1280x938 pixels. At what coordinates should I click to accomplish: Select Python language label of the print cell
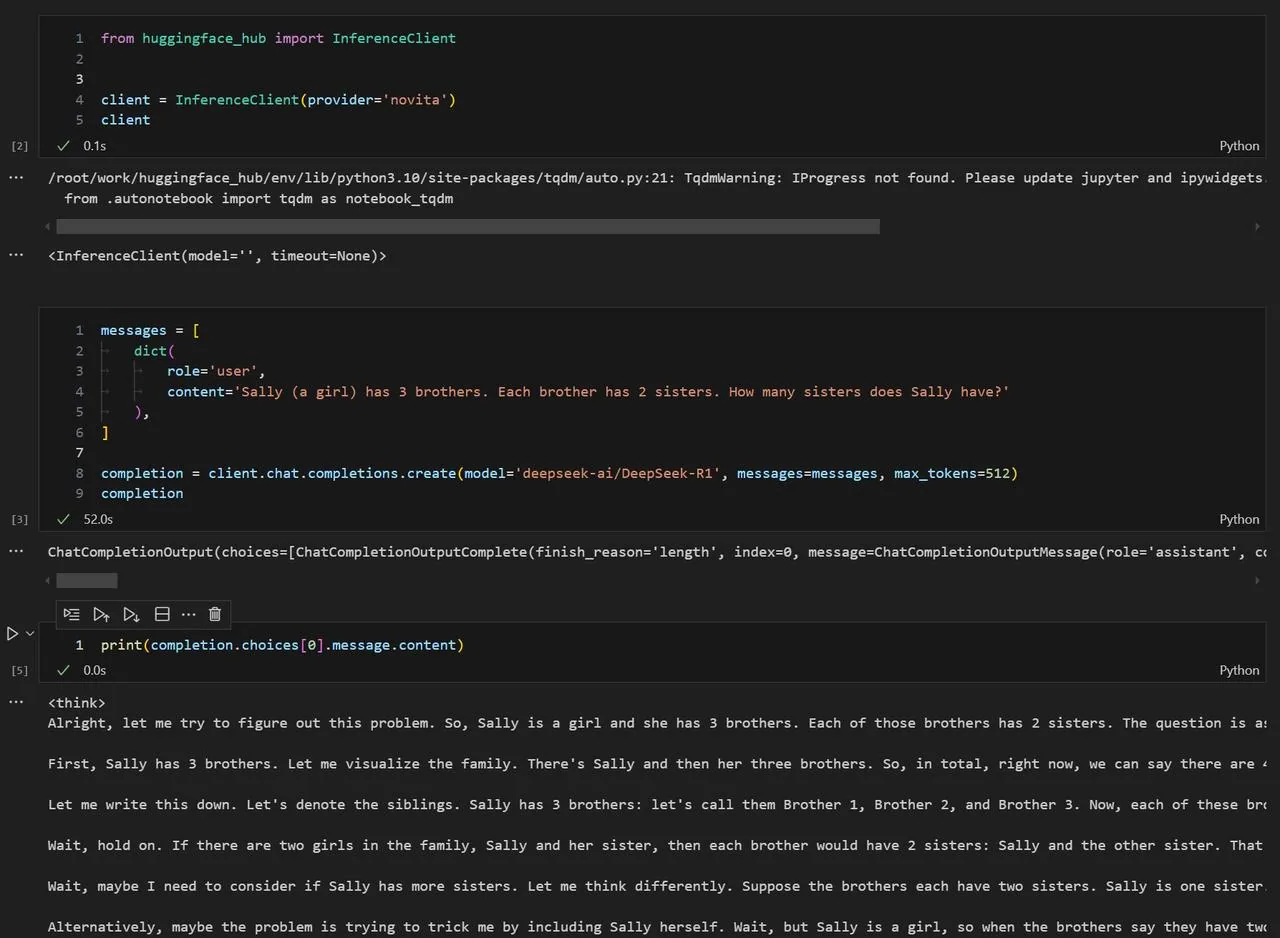click(x=1239, y=670)
